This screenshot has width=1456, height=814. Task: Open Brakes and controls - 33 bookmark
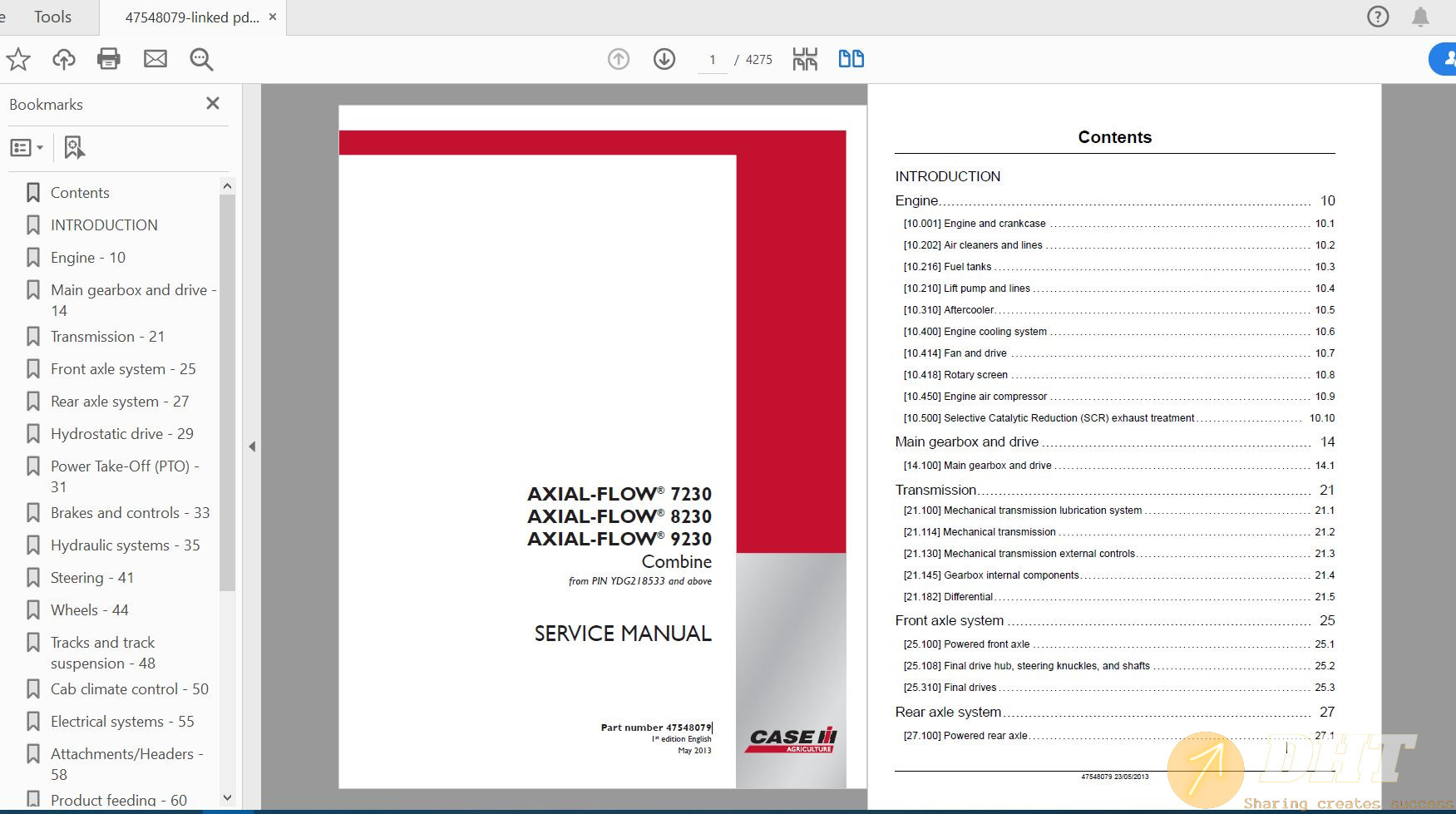tap(130, 513)
